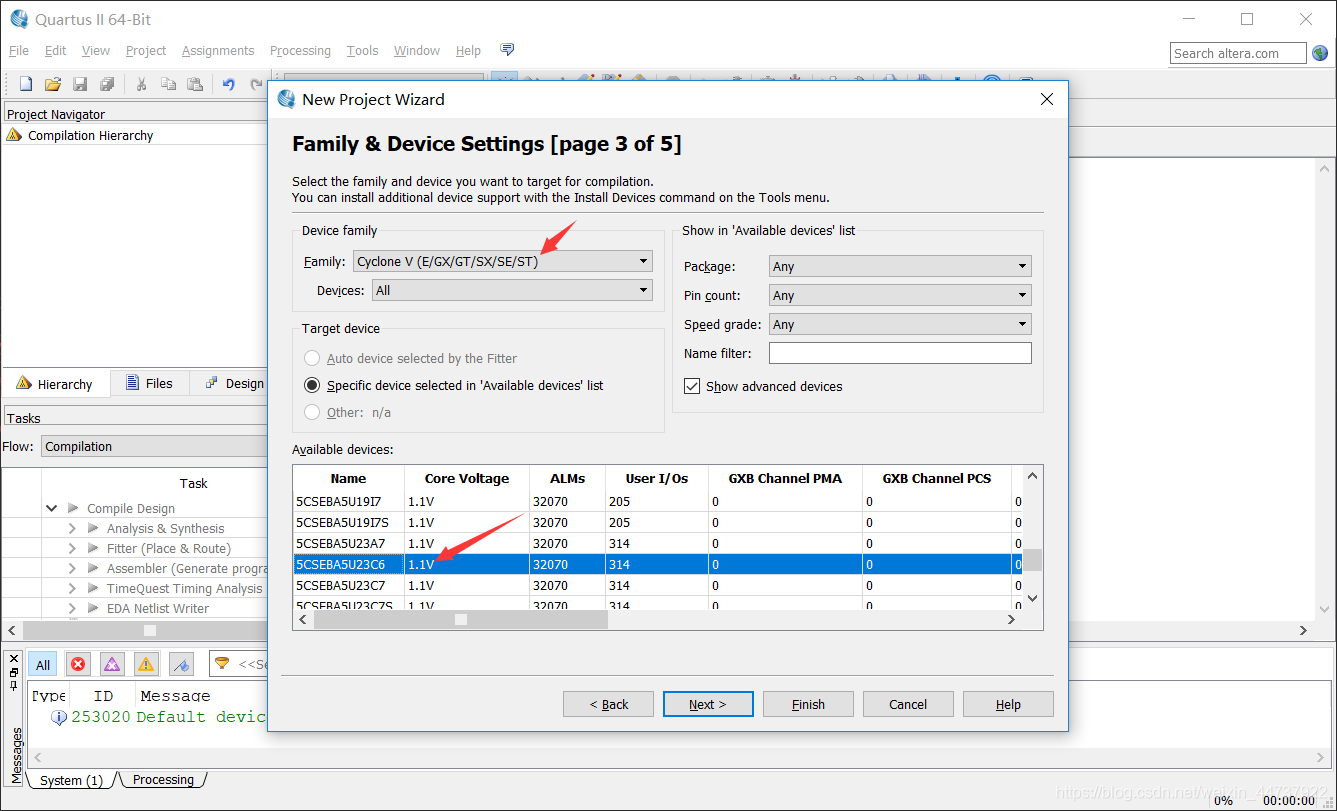Image resolution: width=1337 pixels, height=811 pixels.
Task: Click the wizard Help button
Action: (x=1008, y=704)
